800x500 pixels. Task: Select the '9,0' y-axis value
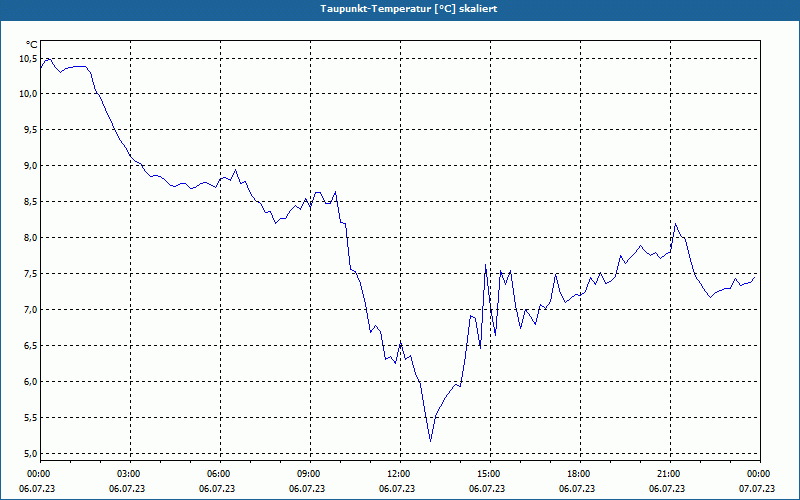point(30,166)
